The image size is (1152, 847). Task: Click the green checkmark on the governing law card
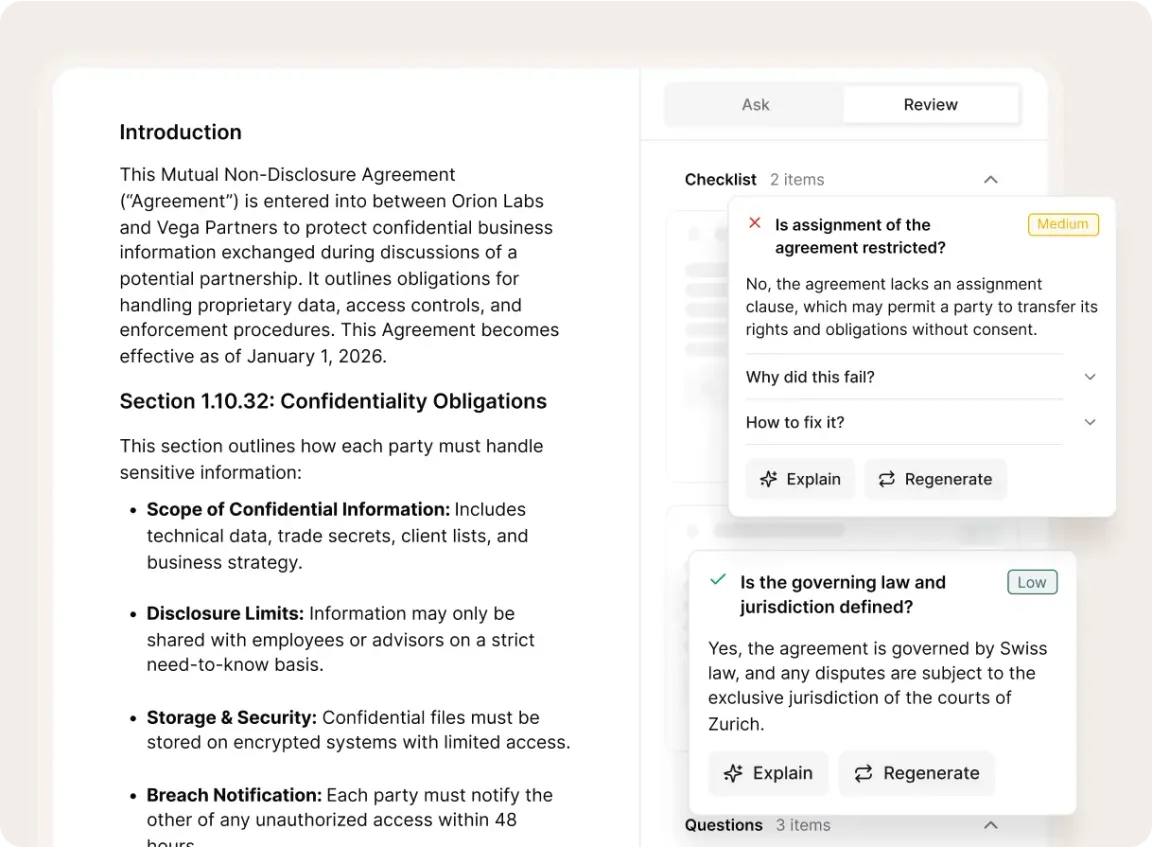(717, 578)
